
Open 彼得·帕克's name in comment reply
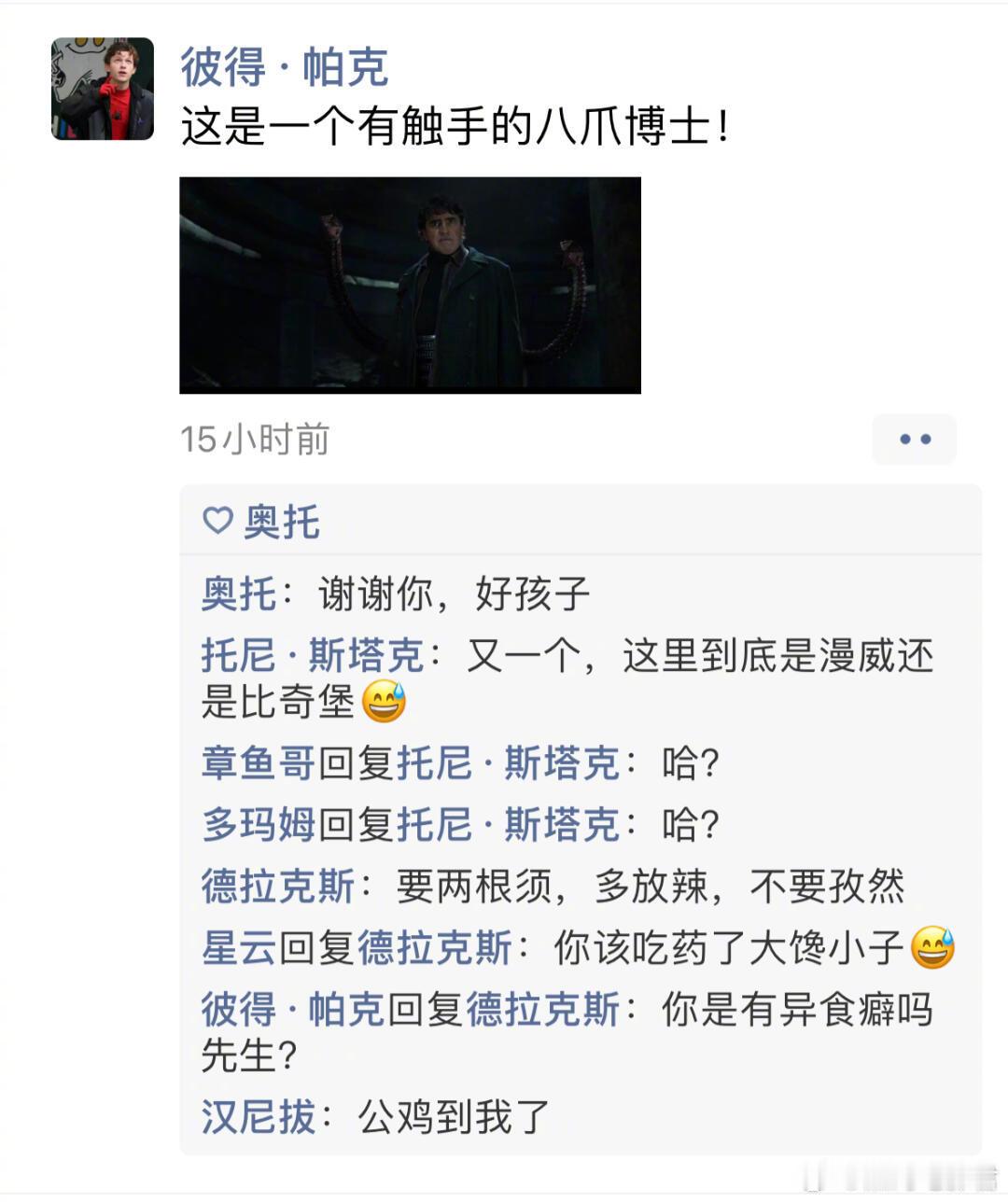point(293,1009)
